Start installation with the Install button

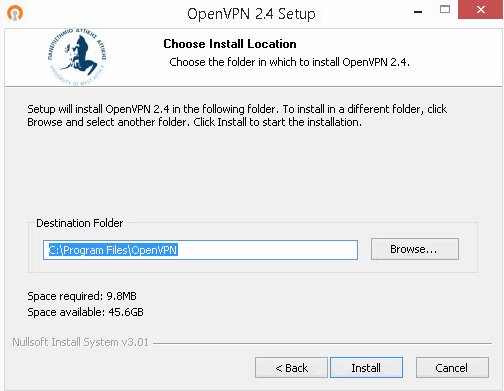[366, 368]
